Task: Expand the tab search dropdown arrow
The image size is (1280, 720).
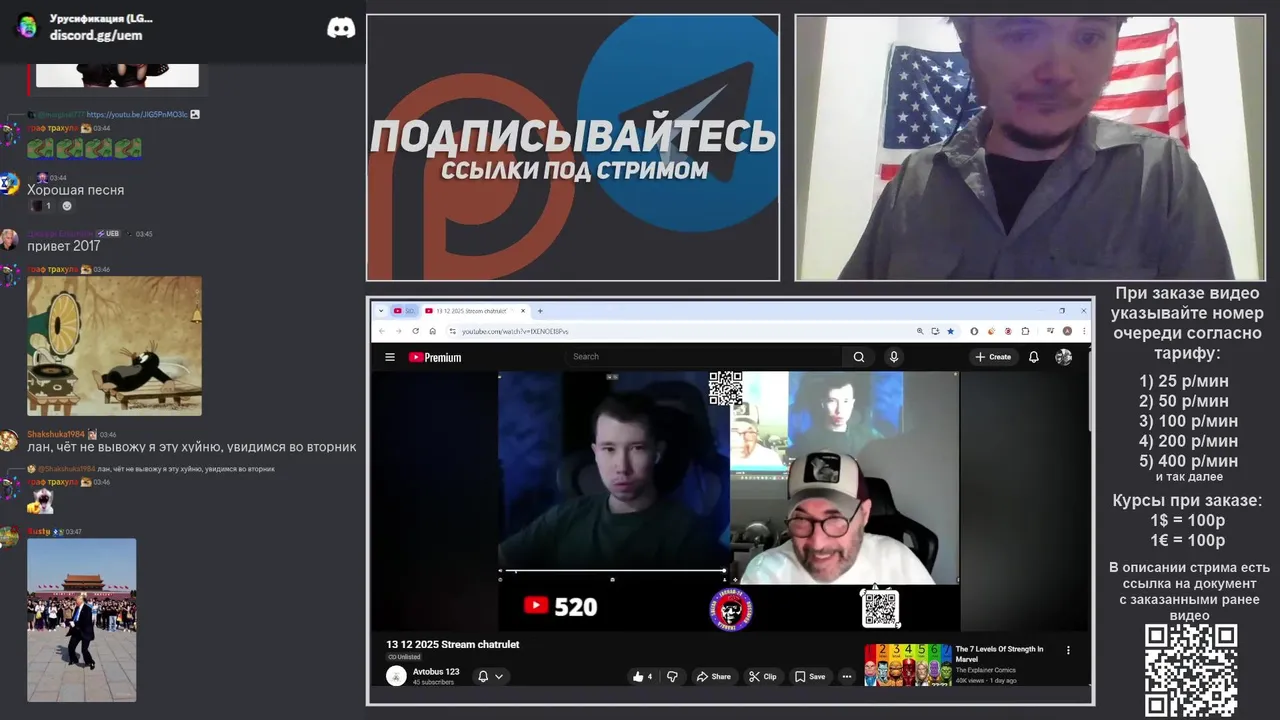Action: coord(379,311)
